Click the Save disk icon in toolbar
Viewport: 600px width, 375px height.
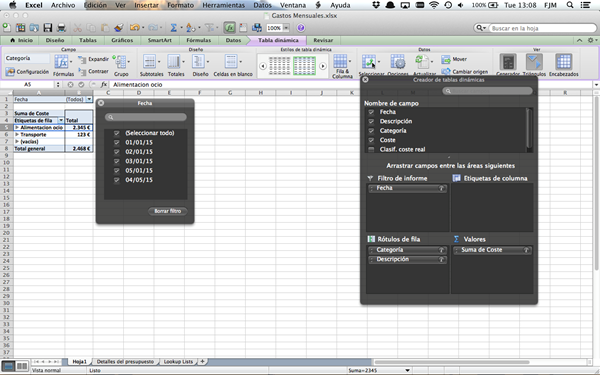(47, 28)
